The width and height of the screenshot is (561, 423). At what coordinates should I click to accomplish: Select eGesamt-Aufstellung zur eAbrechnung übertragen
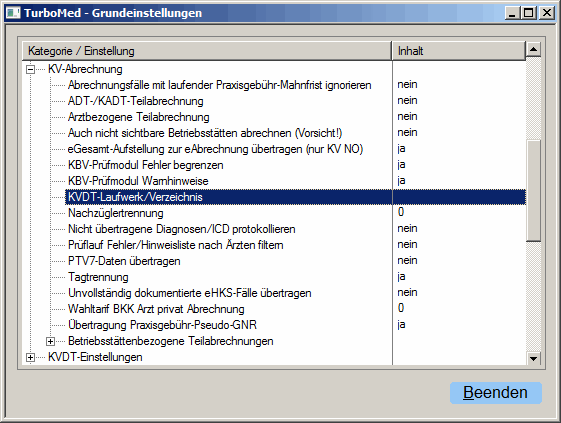[215, 149]
